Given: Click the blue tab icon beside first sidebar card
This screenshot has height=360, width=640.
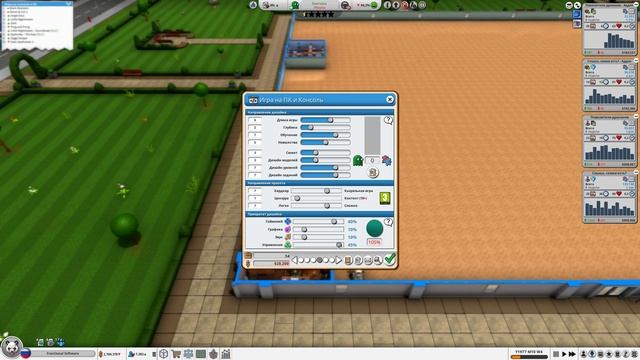Looking at the screenshot, I should pyautogui.click(x=577, y=14).
